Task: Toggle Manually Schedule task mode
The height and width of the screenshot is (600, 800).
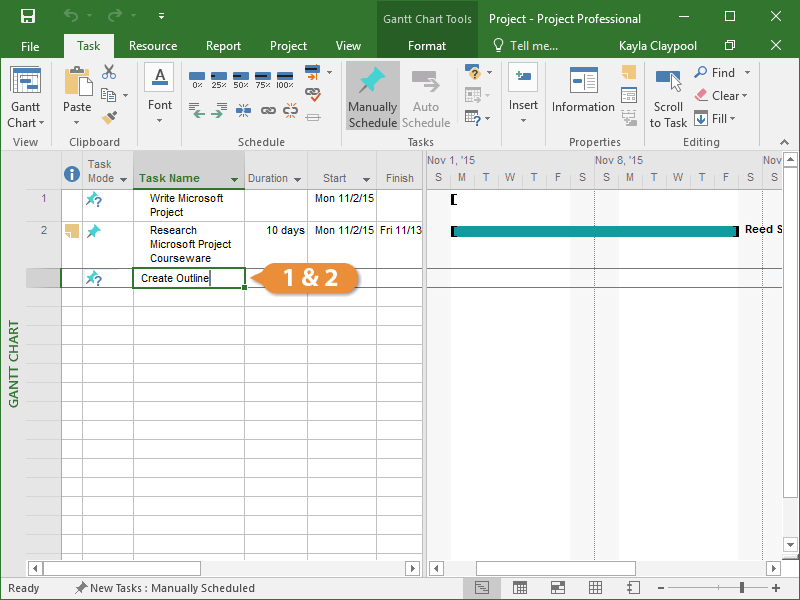Action: pyautogui.click(x=372, y=98)
